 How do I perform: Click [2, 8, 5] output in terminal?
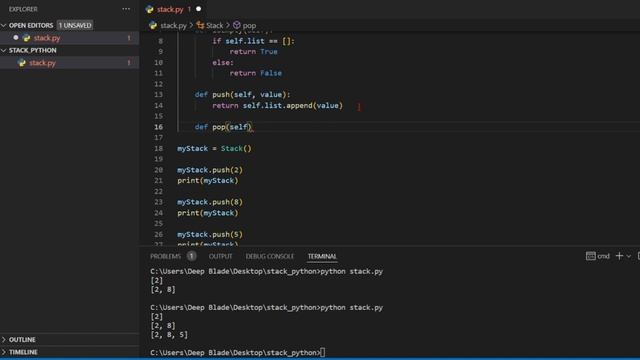169,335
